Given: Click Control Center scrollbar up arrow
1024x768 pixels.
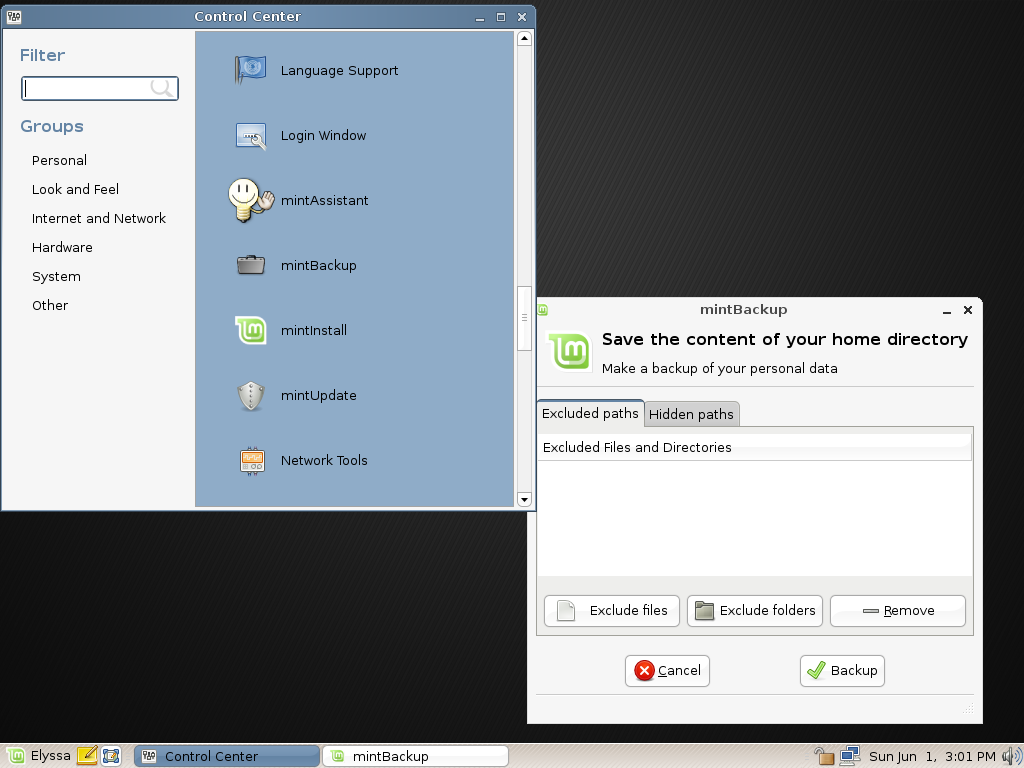Looking at the screenshot, I should point(524,39).
